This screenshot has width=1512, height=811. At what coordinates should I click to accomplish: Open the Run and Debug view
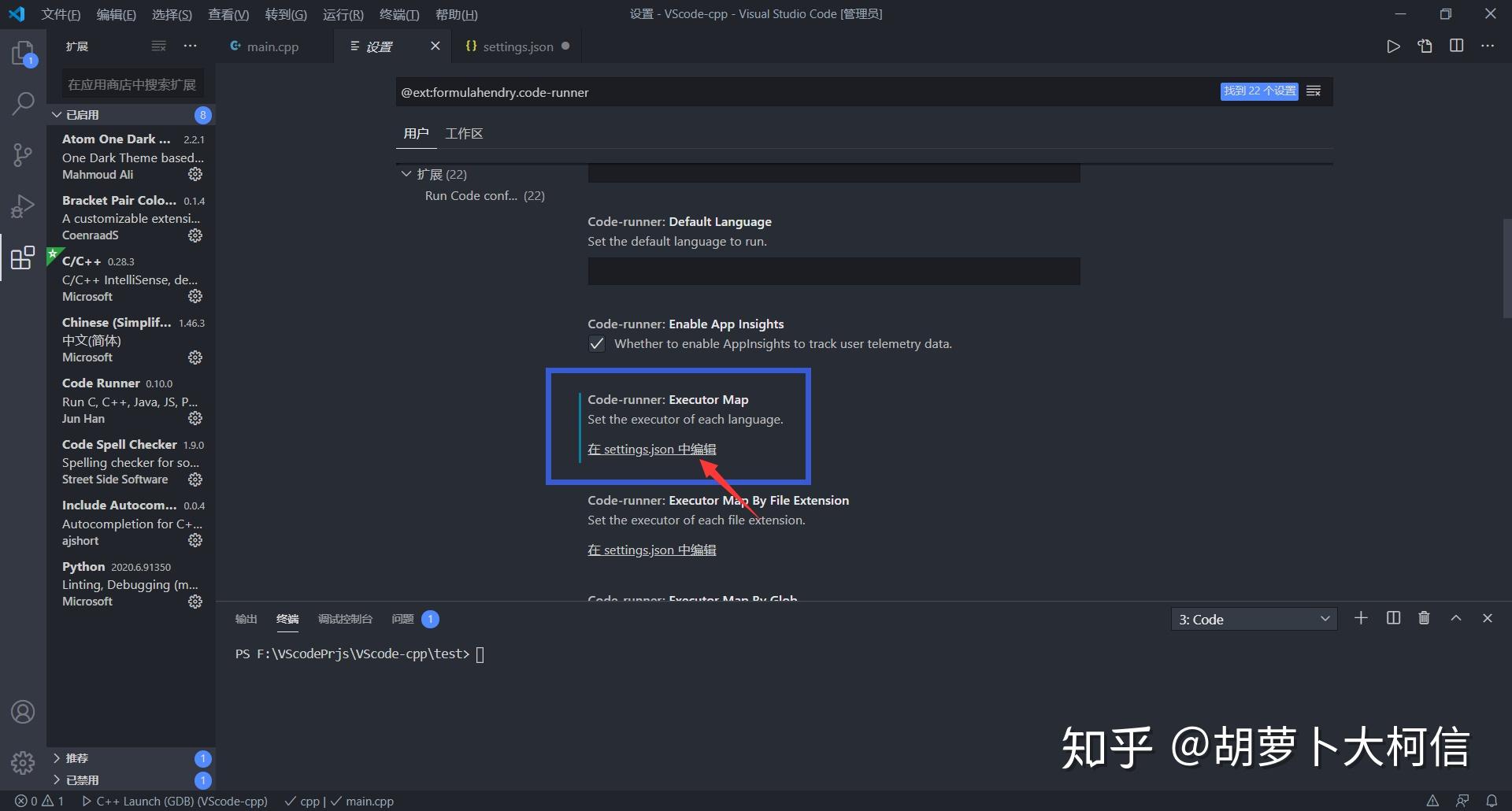click(23, 206)
